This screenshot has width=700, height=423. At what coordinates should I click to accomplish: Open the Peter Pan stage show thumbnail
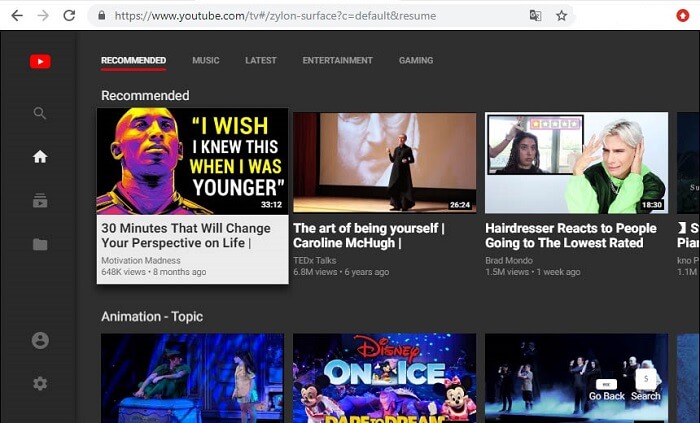(x=192, y=378)
